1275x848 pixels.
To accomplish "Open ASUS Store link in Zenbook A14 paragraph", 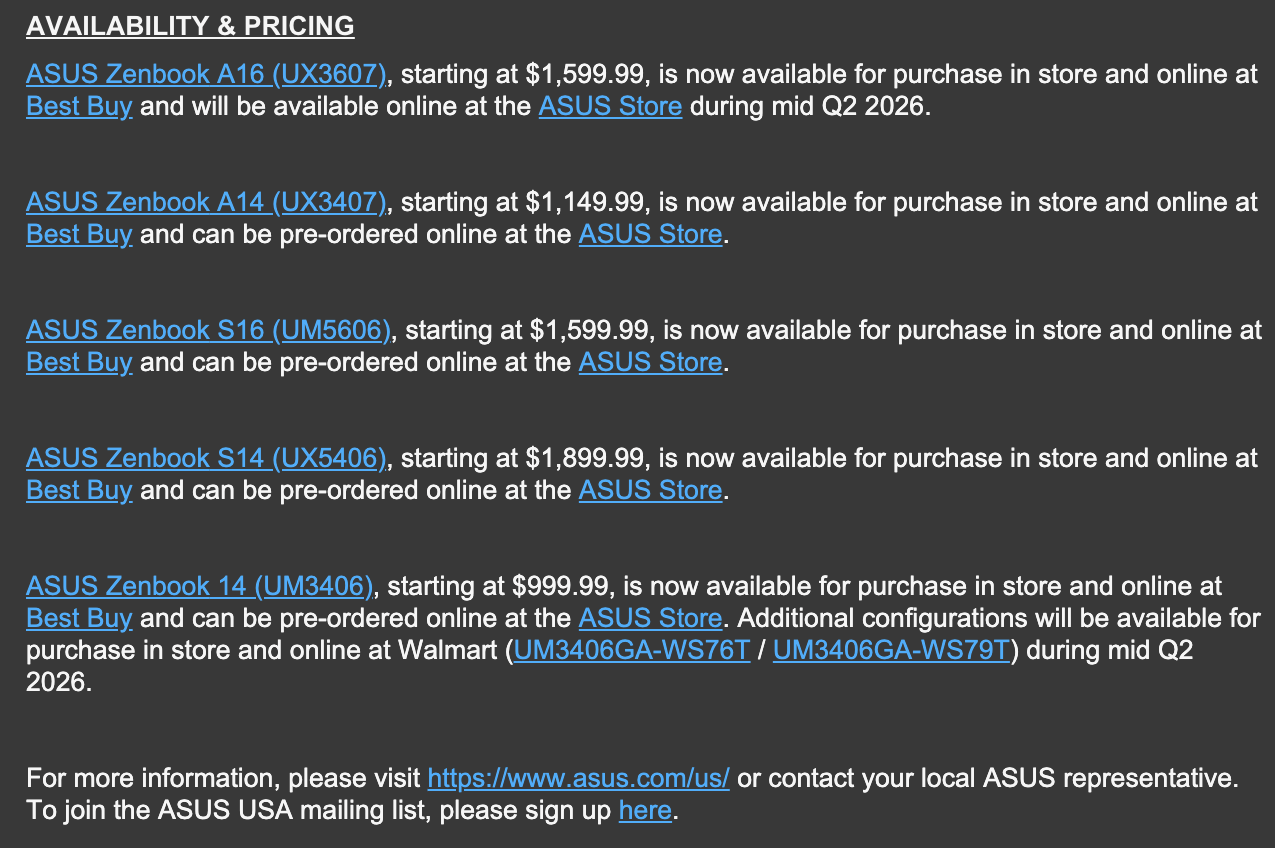I will coord(650,234).
